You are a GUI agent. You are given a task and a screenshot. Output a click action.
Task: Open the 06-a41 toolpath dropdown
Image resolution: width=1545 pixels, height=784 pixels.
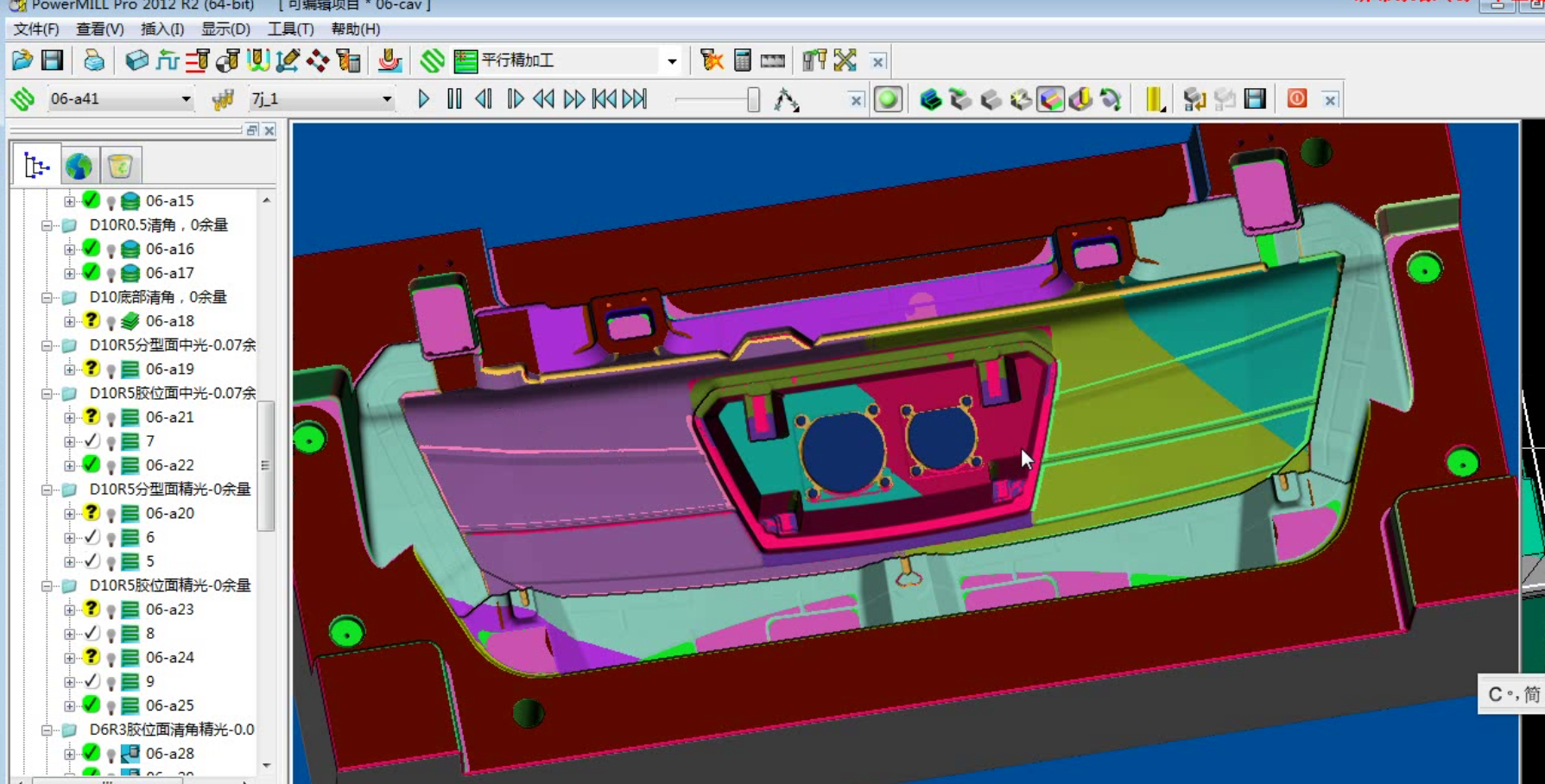186,99
